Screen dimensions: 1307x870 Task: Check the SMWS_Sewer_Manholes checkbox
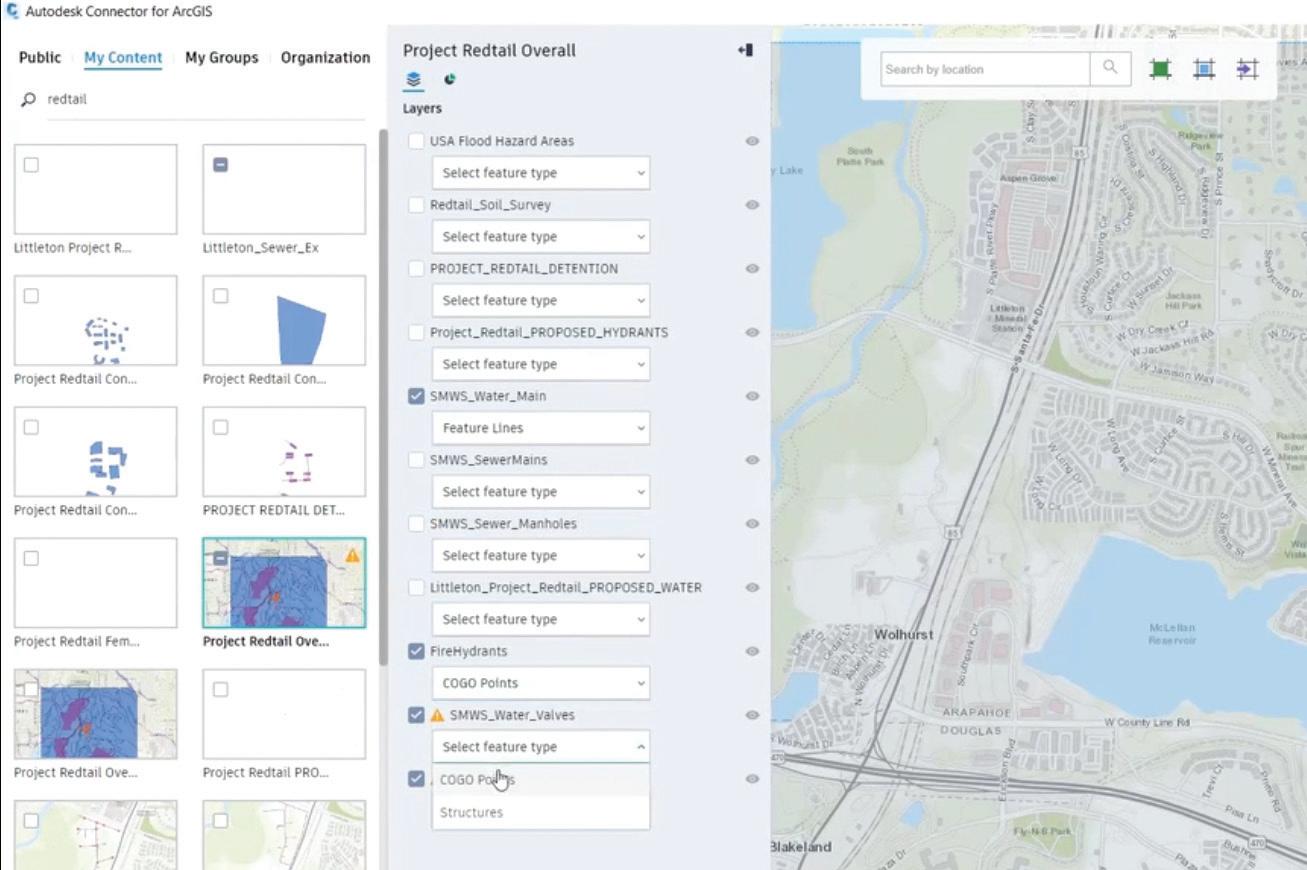[416, 523]
